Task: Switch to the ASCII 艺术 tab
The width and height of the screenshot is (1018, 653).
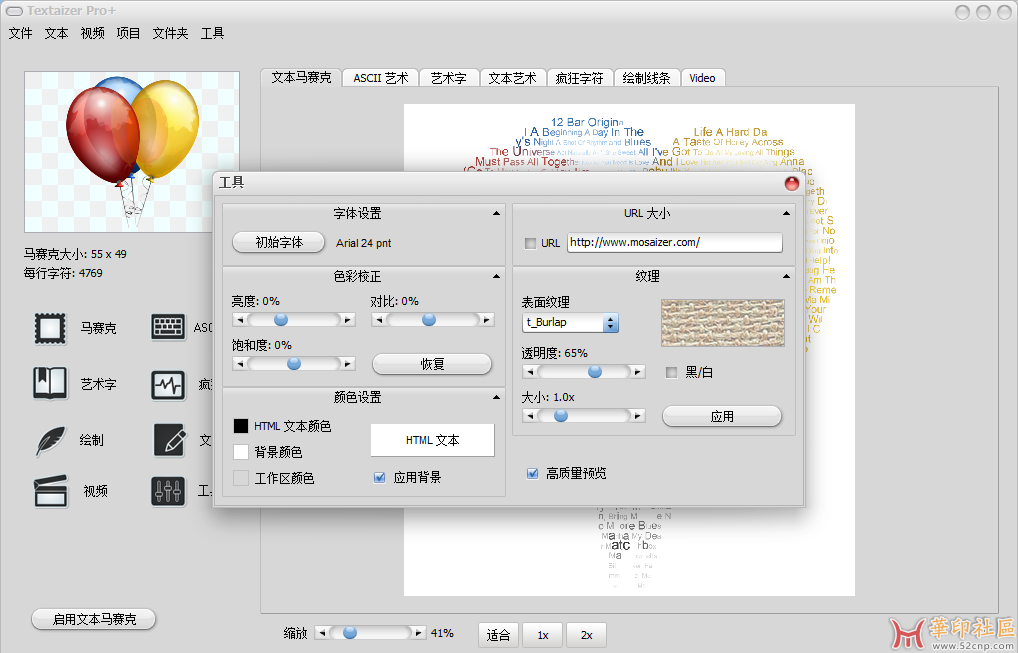Action: tap(381, 78)
